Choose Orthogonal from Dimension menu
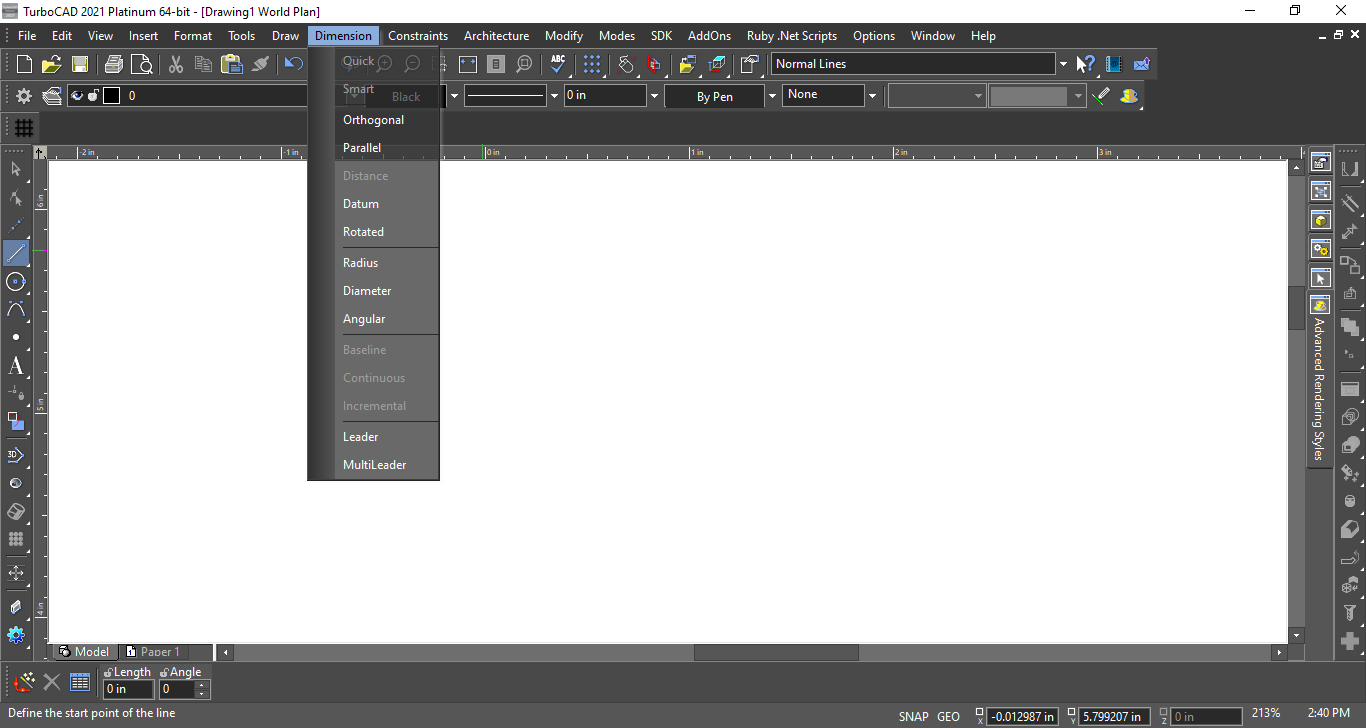Screen dimensions: 1366x728 coord(374,120)
